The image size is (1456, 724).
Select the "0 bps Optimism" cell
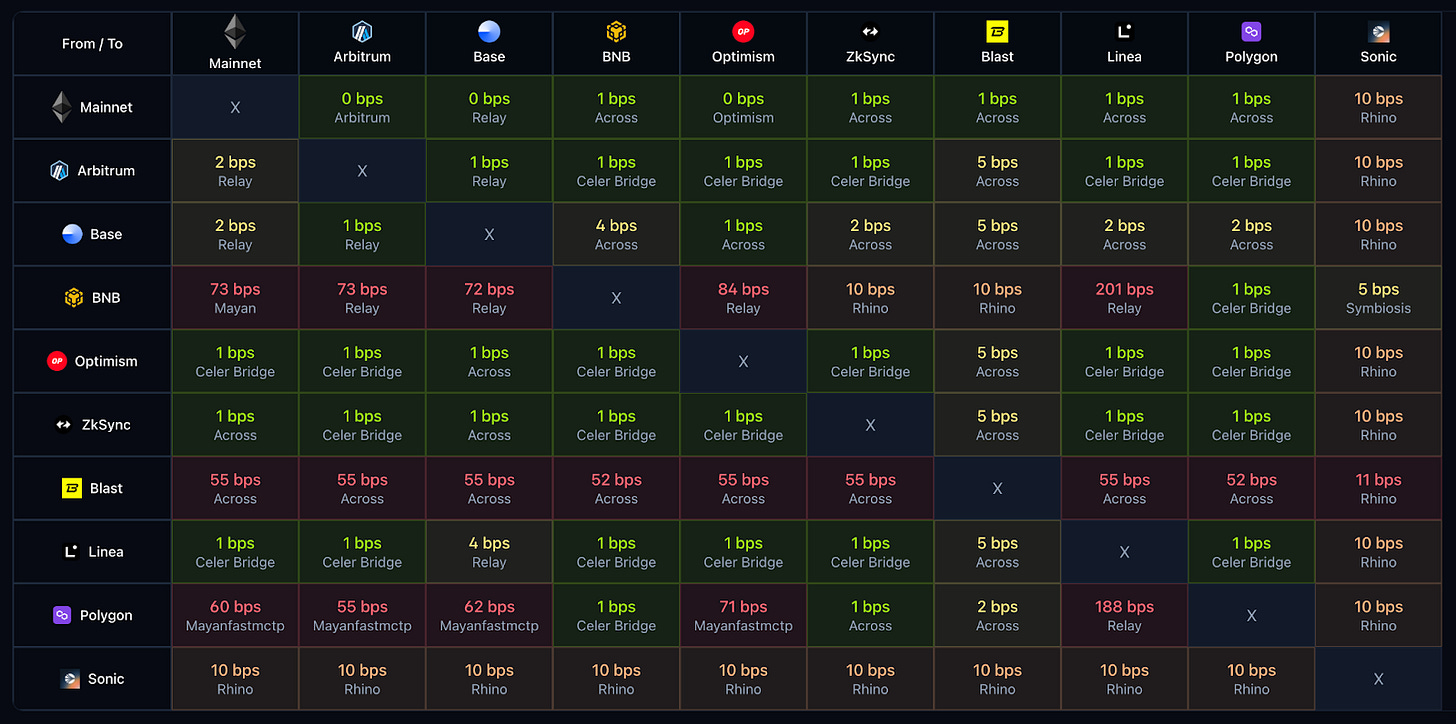(743, 107)
